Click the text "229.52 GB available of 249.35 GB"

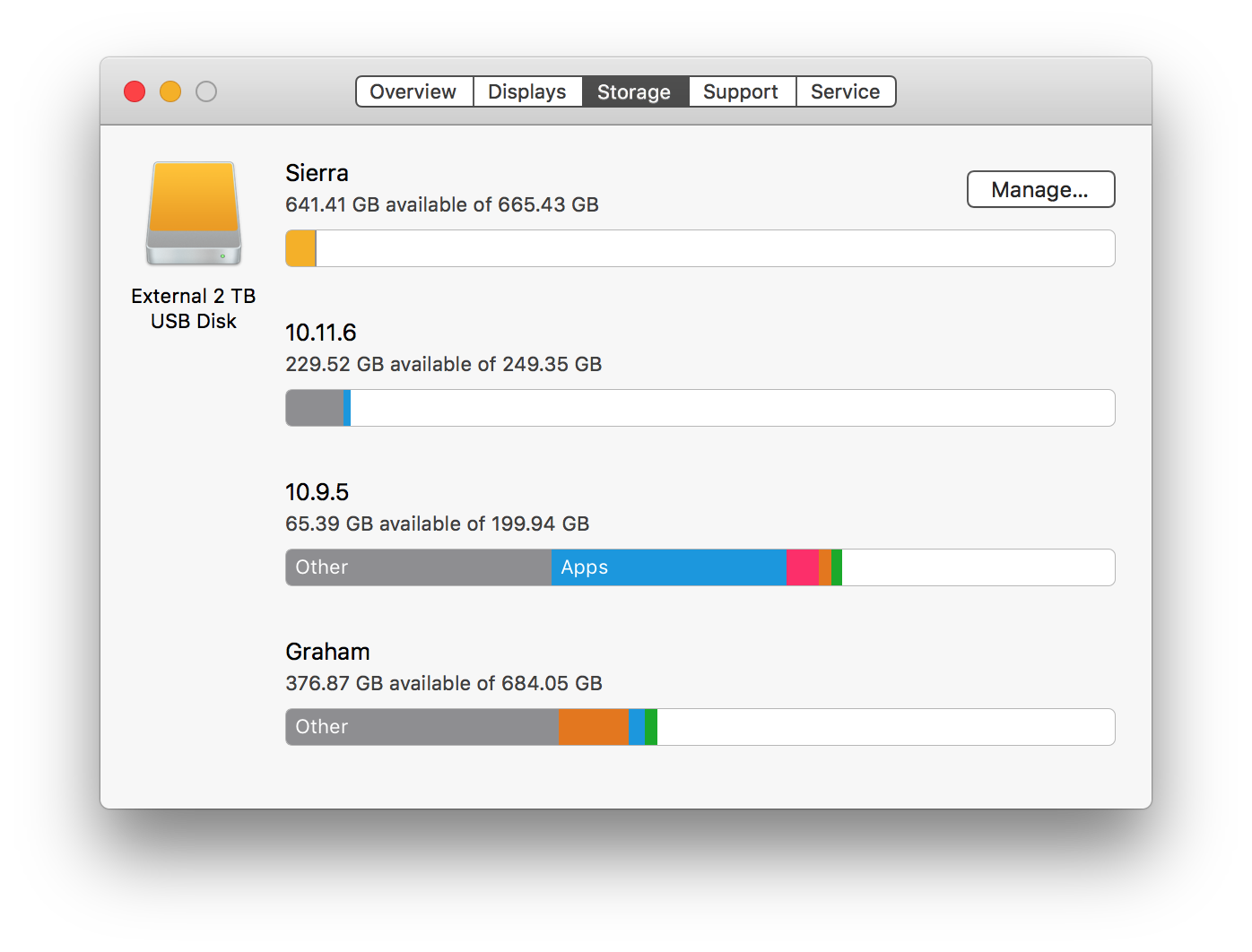444,364
